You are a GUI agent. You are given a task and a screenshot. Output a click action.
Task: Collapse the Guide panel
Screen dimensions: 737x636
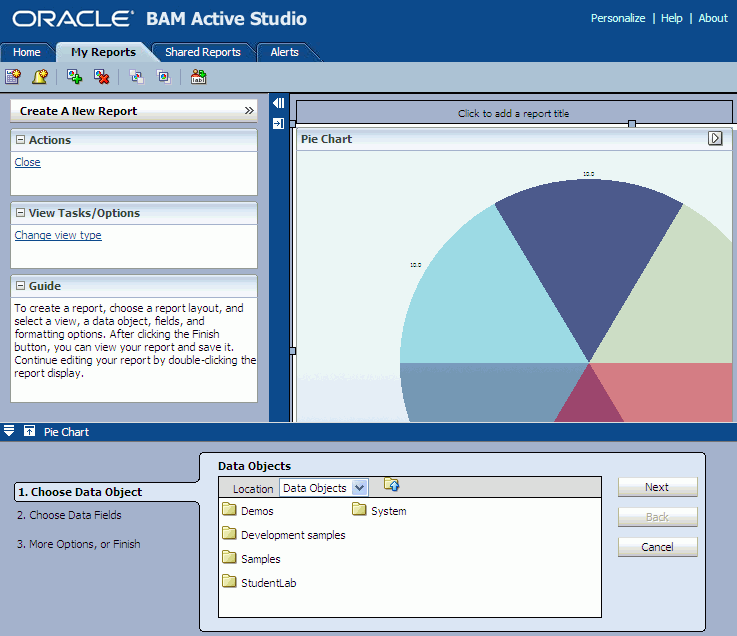click(x=20, y=285)
